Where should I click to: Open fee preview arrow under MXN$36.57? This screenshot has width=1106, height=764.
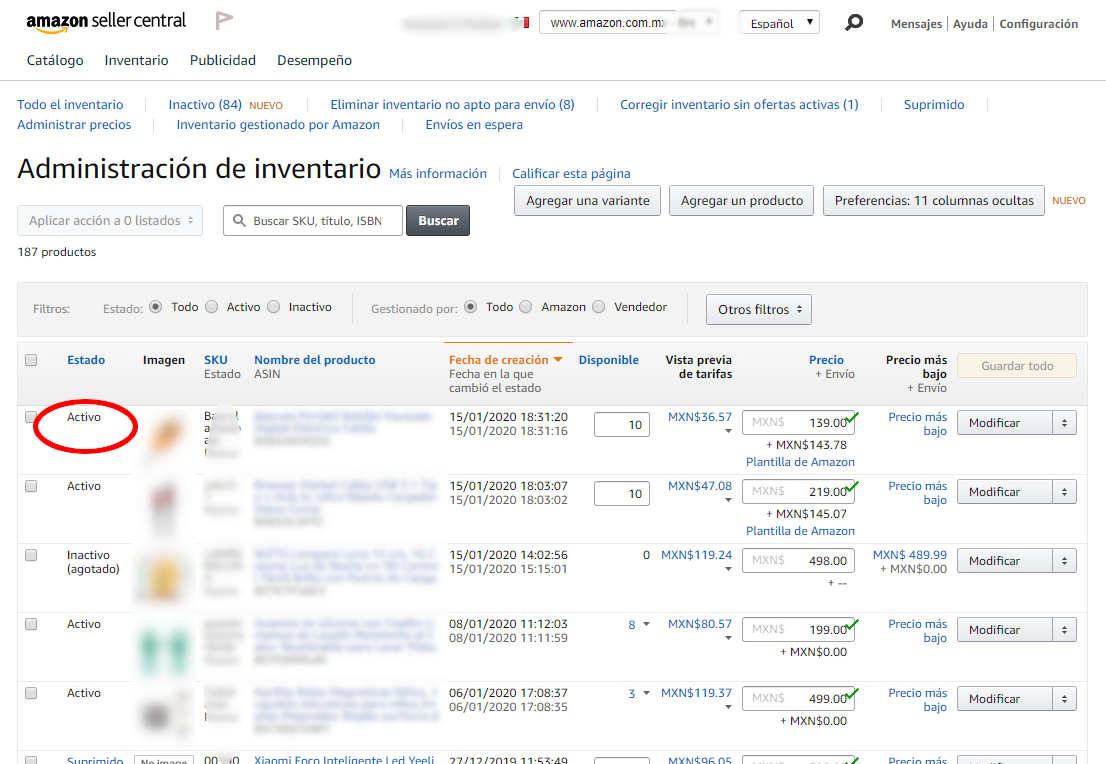(728, 432)
